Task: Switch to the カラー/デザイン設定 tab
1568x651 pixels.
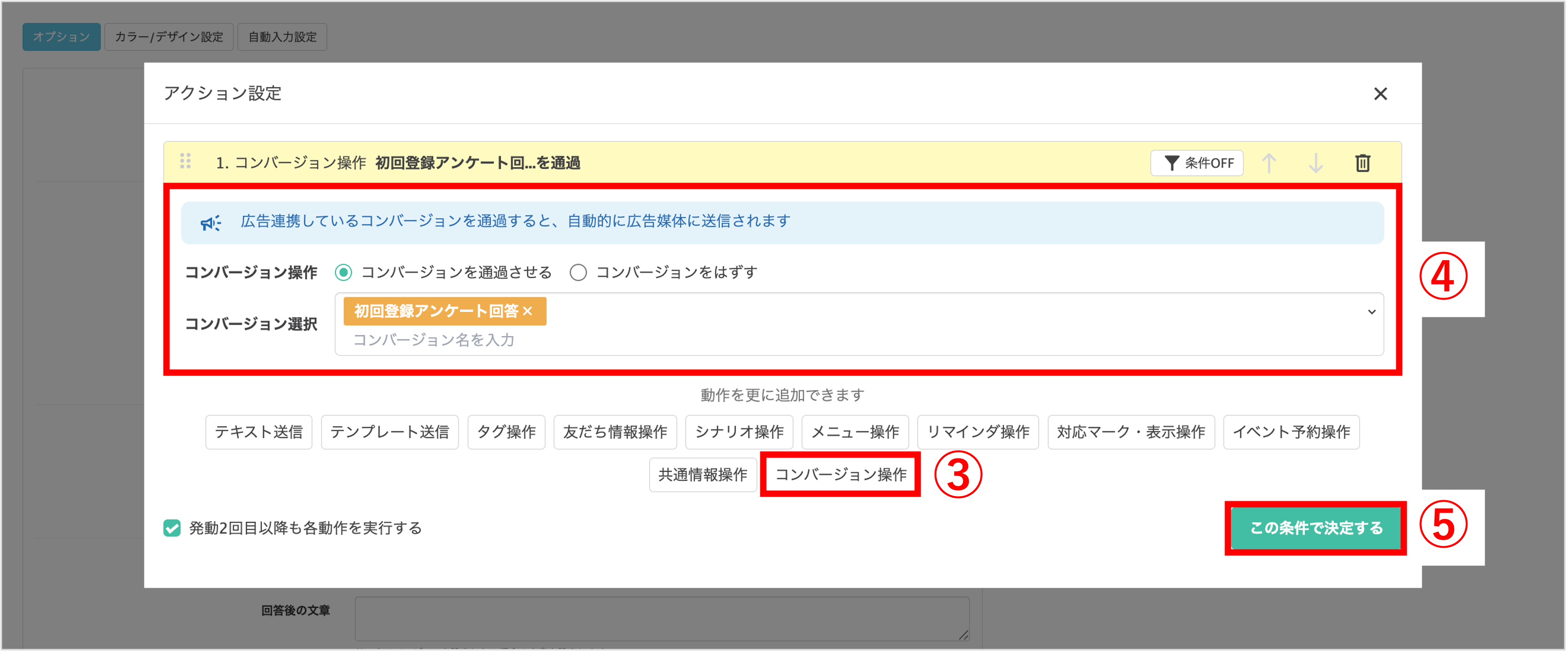Action: coord(169,36)
